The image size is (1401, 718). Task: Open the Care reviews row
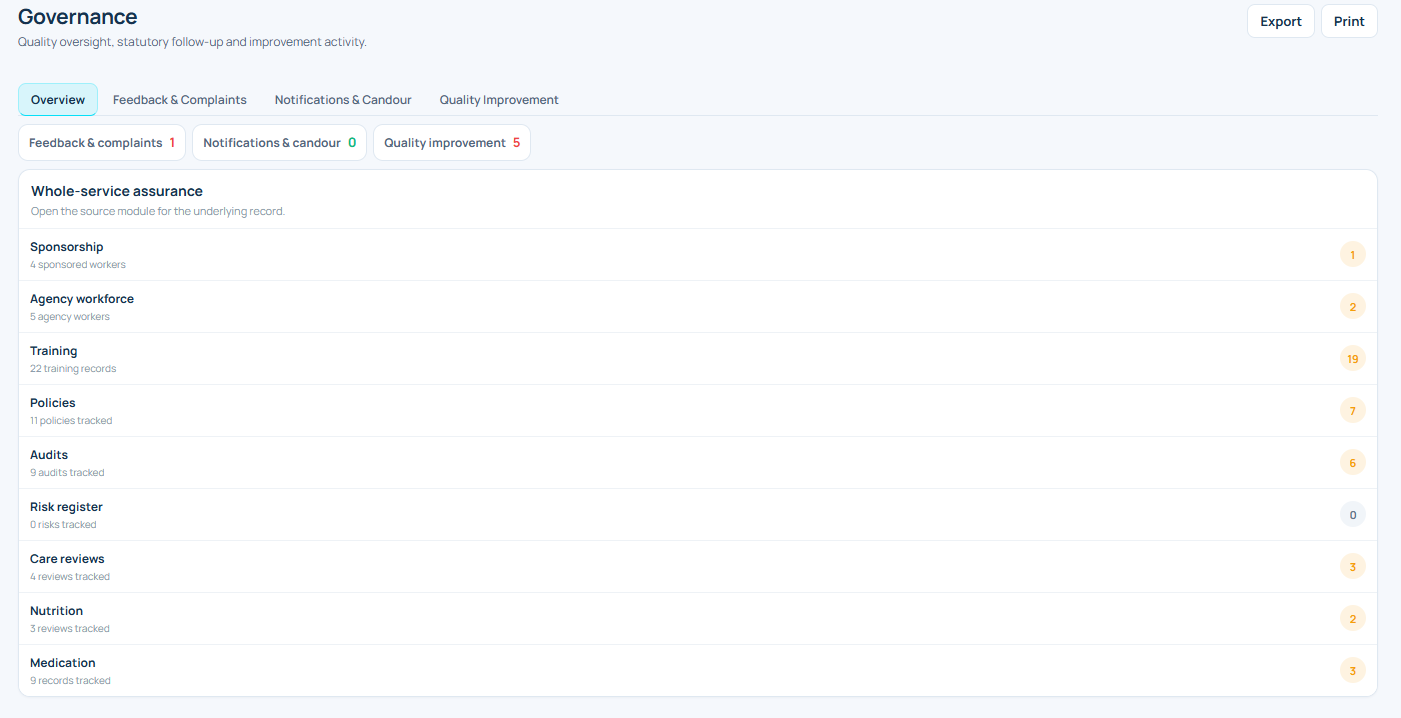click(x=697, y=567)
